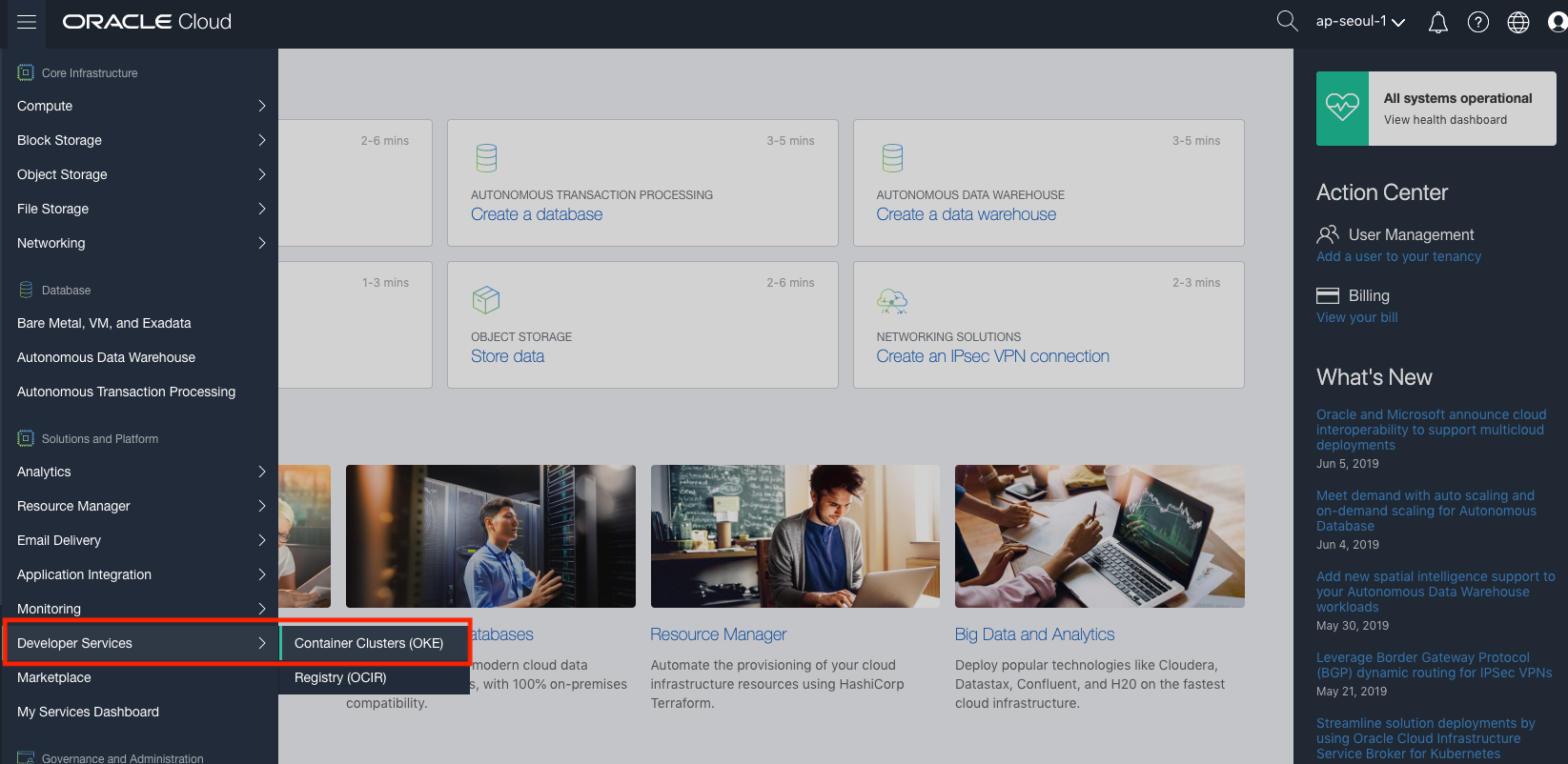Click Create an IPsec VPN connection link
This screenshot has width=1568, height=764.
coord(993,356)
